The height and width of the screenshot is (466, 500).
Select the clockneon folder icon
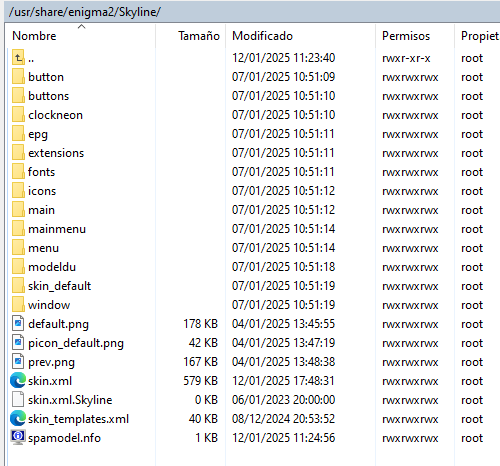(x=18, y=115)
